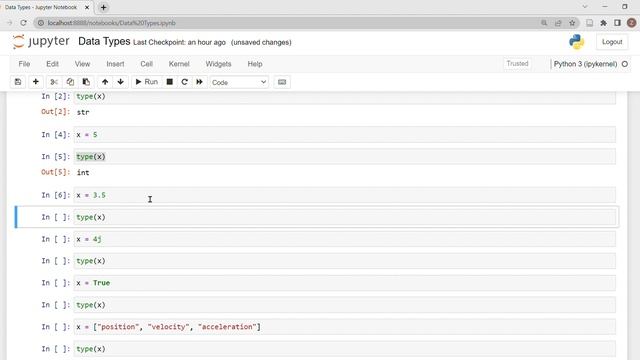
Task: Click type(x) cell In [2]
Action: (x=344, y=97)
